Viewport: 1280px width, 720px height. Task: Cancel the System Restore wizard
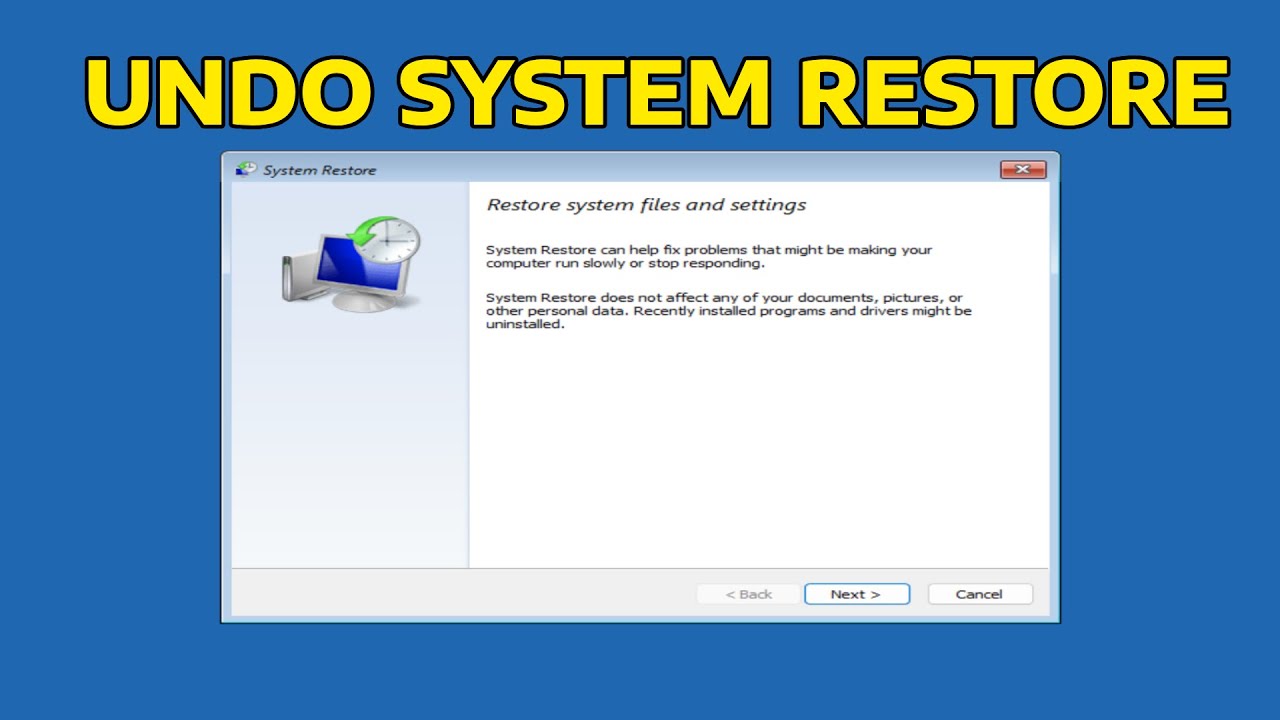[979, 594]
